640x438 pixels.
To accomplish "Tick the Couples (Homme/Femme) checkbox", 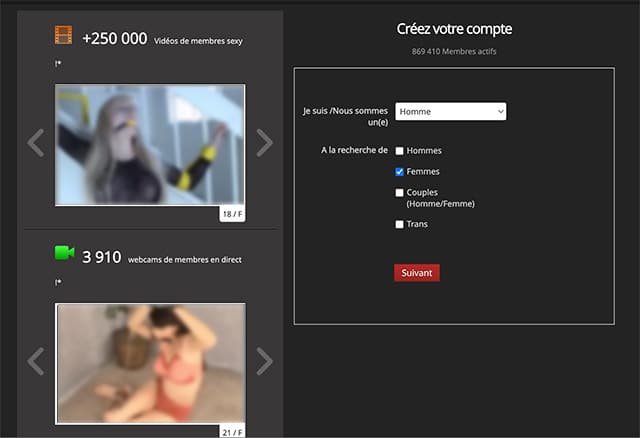I will click(x=400, y=193).
